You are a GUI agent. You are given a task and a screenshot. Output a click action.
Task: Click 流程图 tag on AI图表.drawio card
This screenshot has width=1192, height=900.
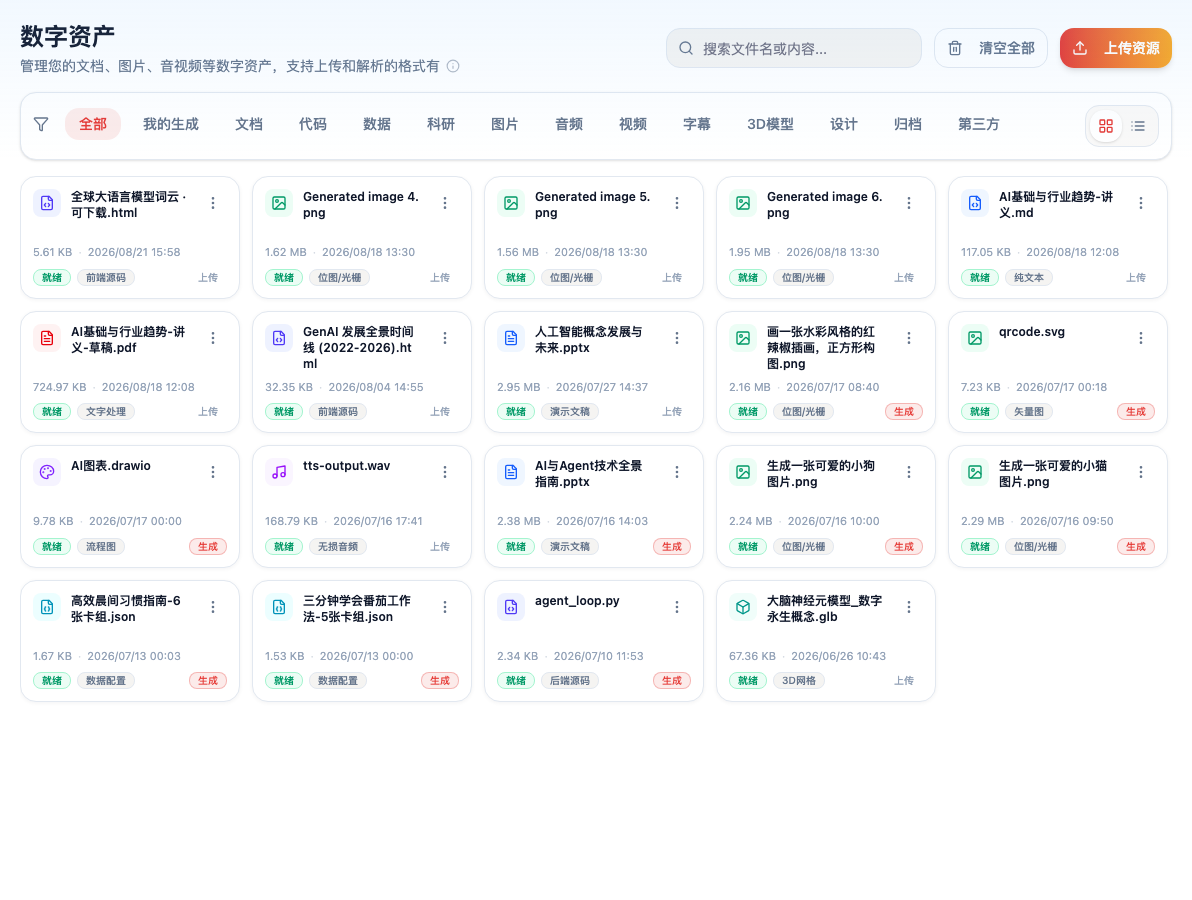[x=101, y=546]
